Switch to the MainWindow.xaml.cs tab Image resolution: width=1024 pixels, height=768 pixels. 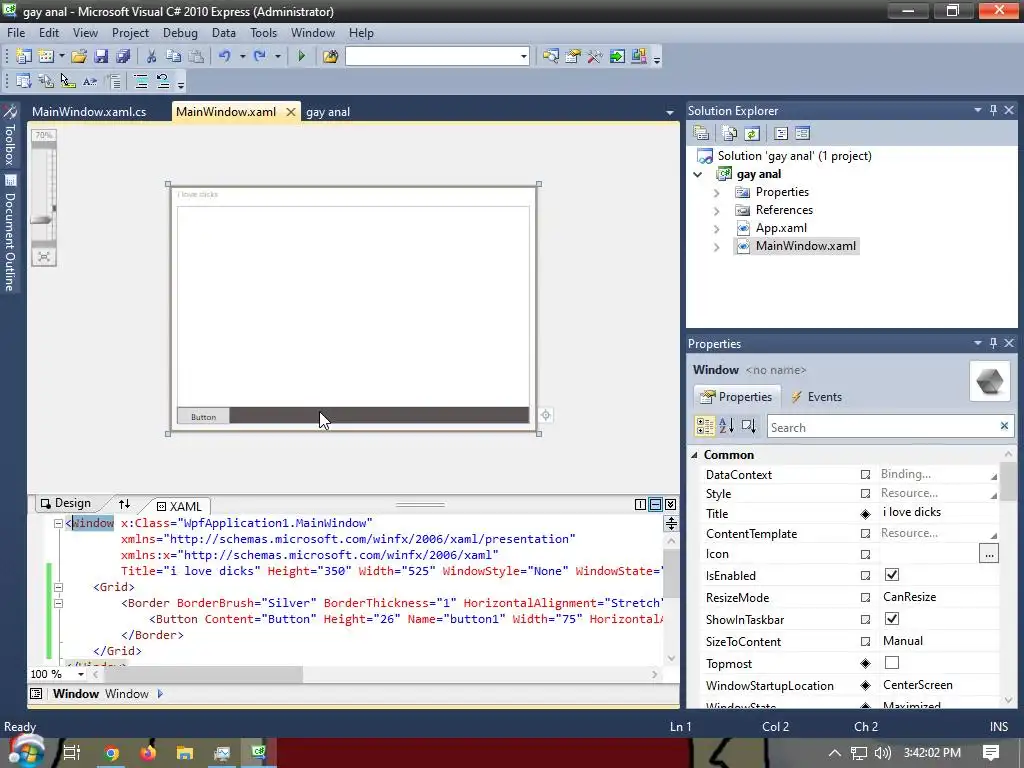89,112
